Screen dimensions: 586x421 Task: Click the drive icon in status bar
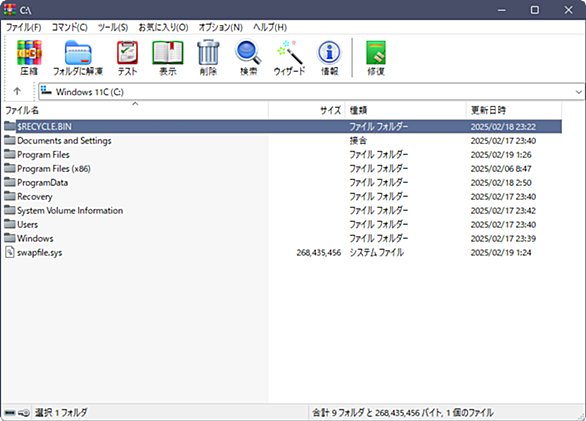[10, 413]
